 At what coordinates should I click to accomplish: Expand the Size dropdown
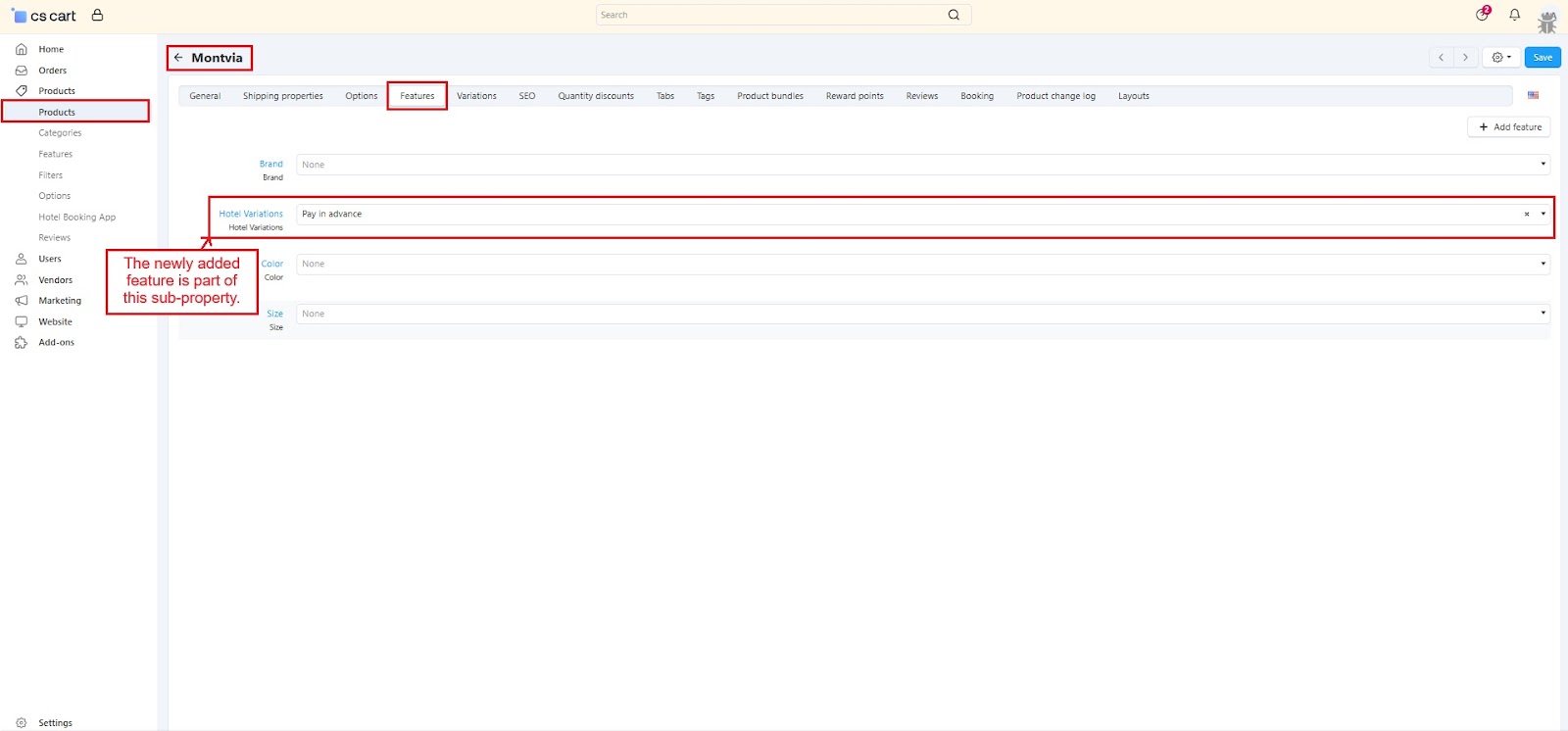click(1543, 314)
